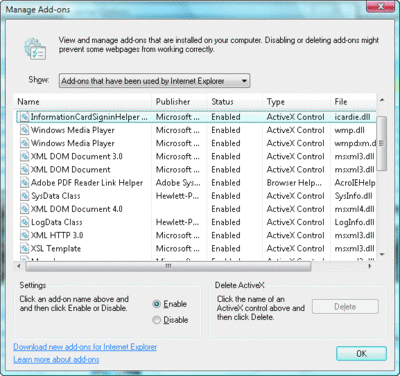Click the horizontal scrollbar thumb
The image size is (400, 376).
point(168,266)
